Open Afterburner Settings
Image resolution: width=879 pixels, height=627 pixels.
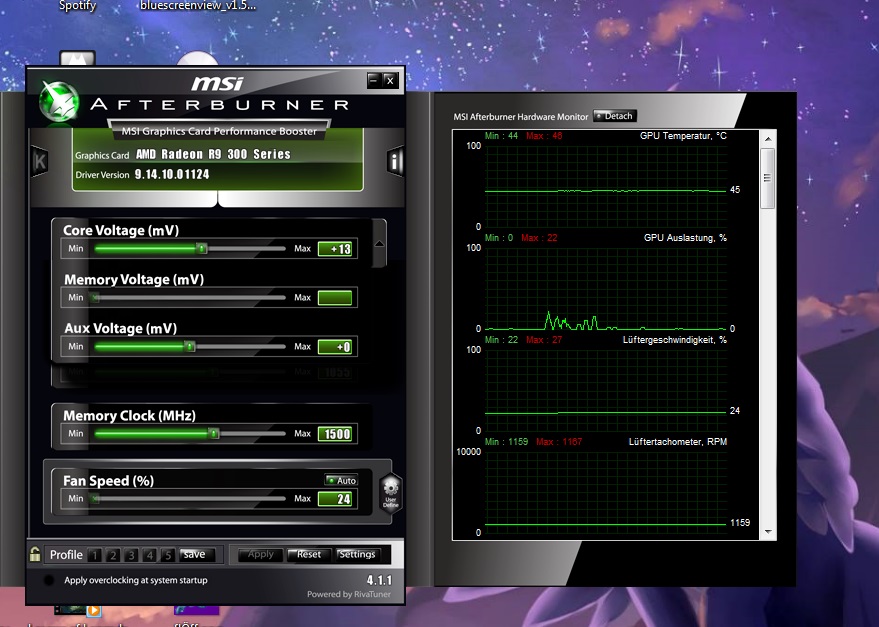click(357, 554)
